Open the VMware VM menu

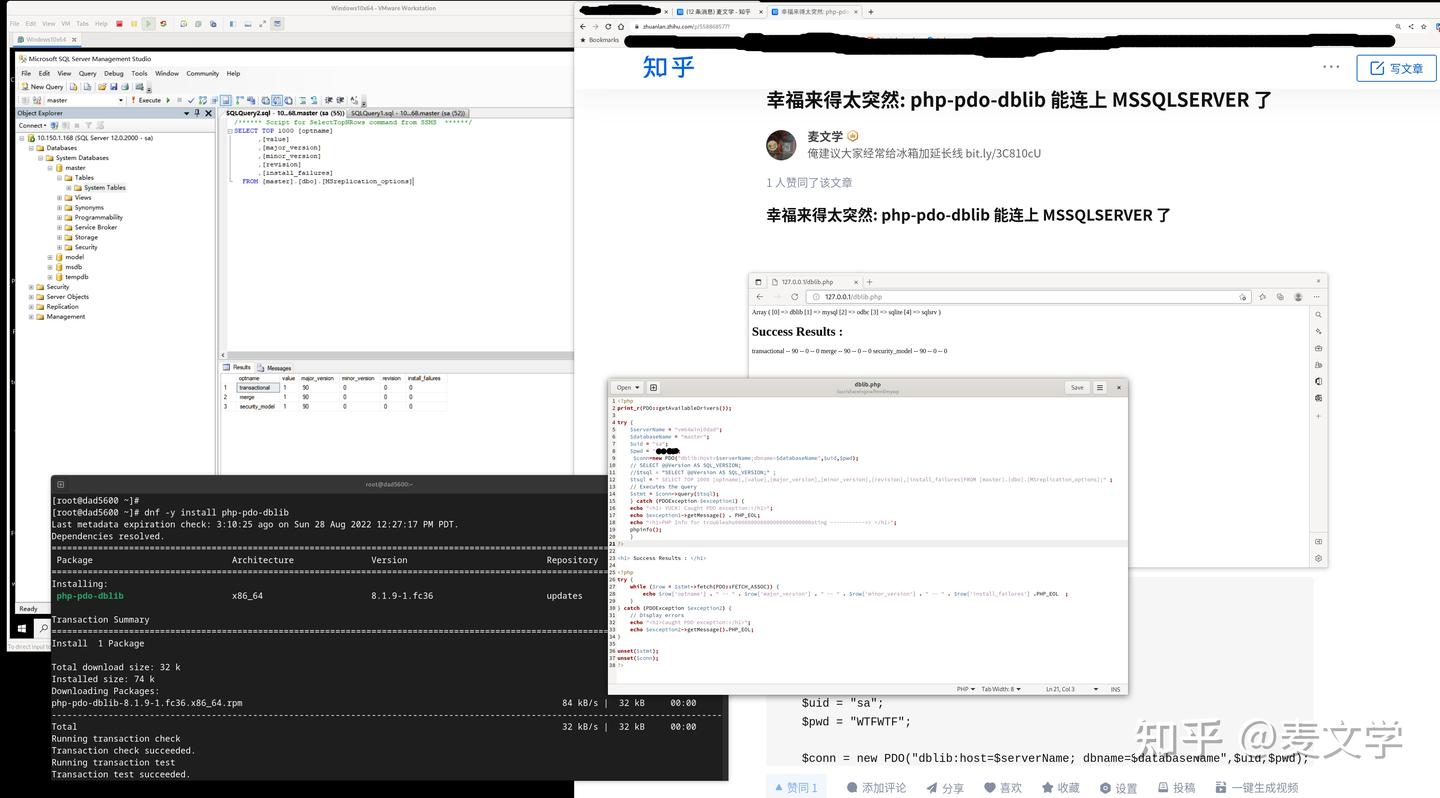(66, 24)
